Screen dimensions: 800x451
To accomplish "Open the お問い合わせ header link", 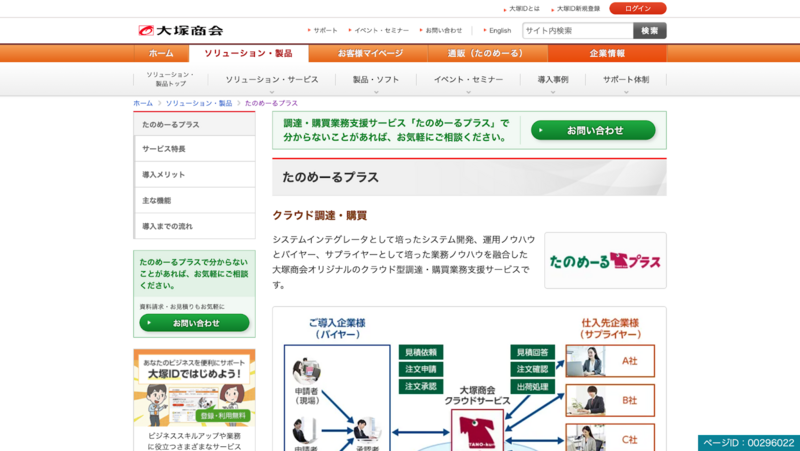I will point(443,31).
